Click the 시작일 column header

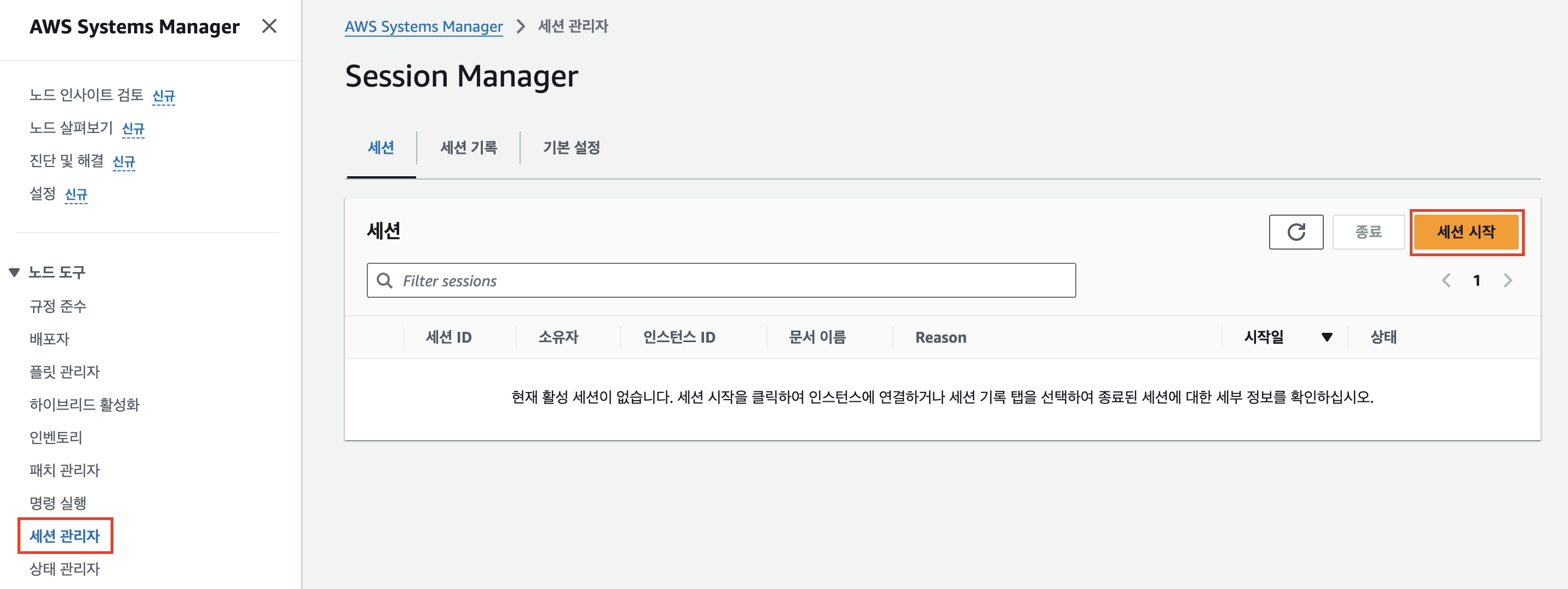click(x=1264, y=337)
